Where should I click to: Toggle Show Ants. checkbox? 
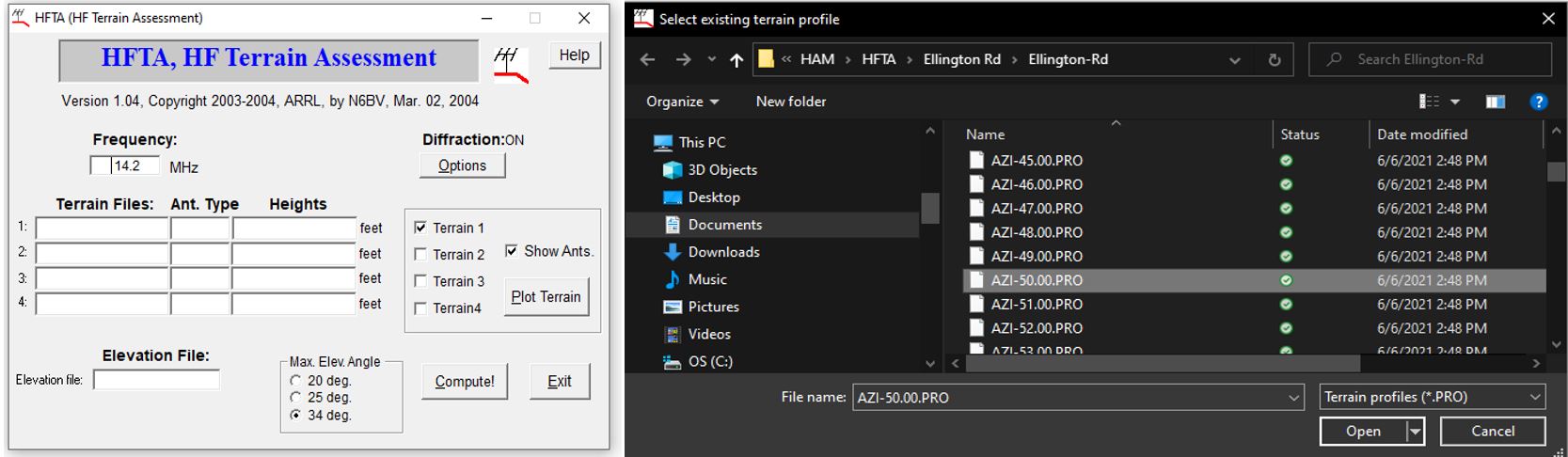click(512, 251)
